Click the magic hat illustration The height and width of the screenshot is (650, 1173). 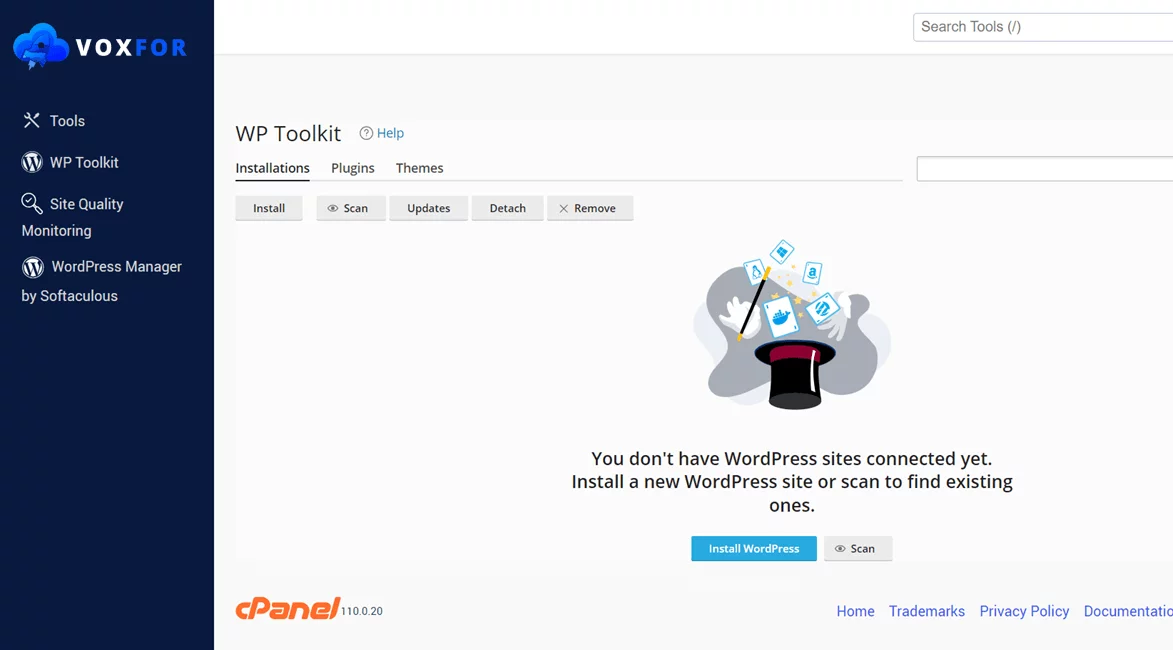791,326
